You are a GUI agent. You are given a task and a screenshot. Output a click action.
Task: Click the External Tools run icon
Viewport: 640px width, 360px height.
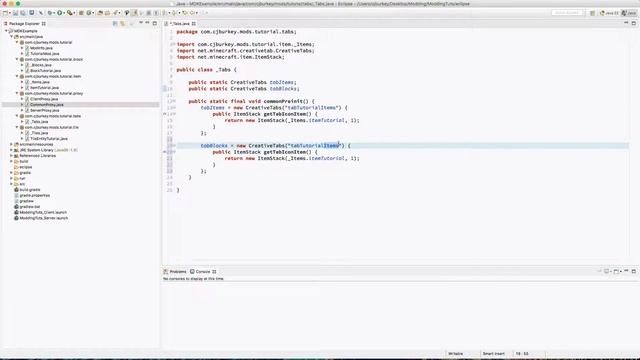[70, 13]
